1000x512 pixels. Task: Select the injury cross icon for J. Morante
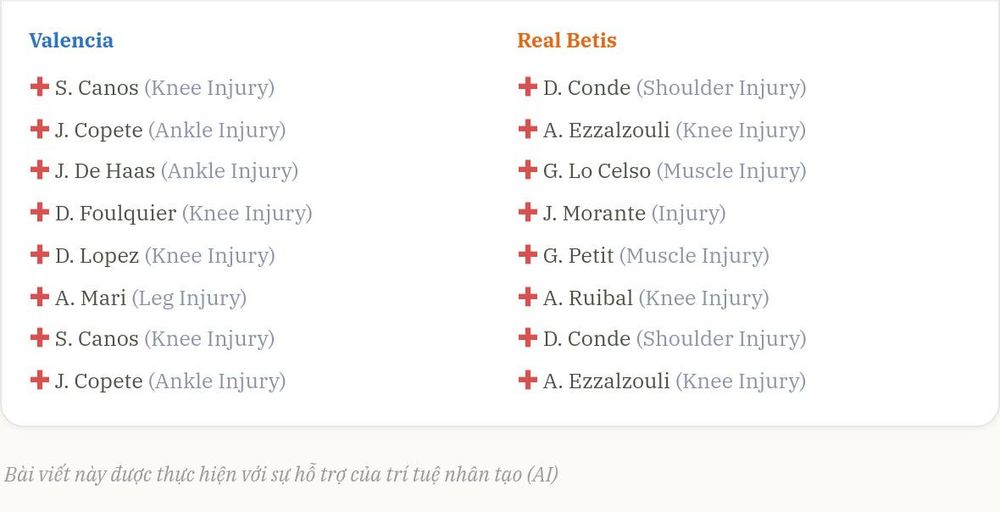coord(527,212)
